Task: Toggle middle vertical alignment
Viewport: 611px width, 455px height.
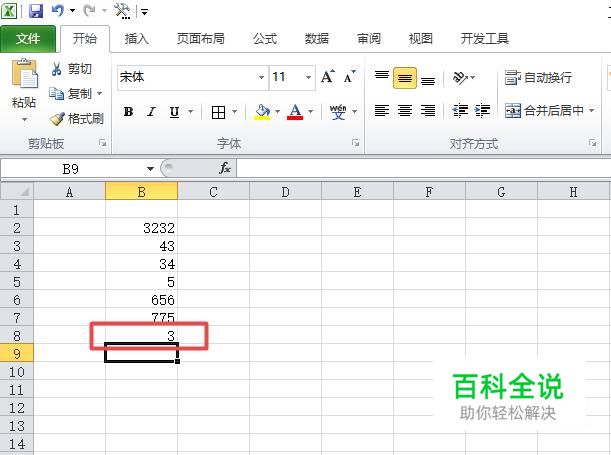Action: coord(405,78)
